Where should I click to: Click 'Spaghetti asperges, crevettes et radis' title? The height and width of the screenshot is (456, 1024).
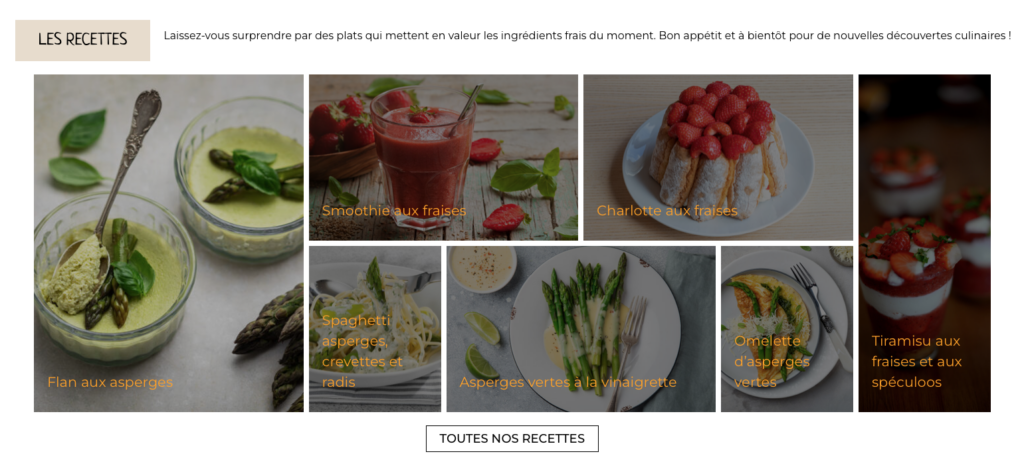point(362,351)
